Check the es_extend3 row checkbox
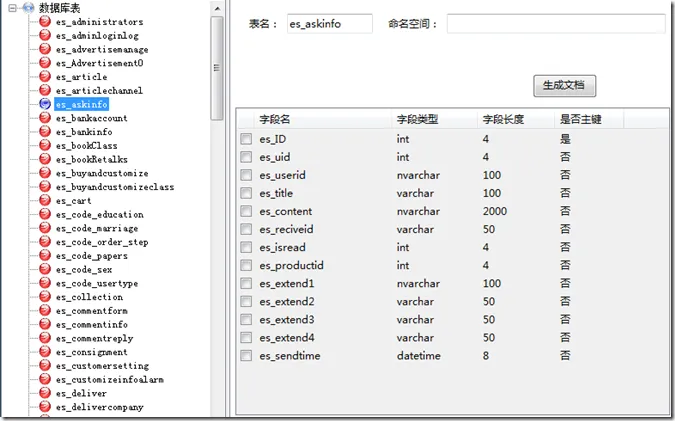Viewport: 675px width, 421px height. click(x=246, y=319)
